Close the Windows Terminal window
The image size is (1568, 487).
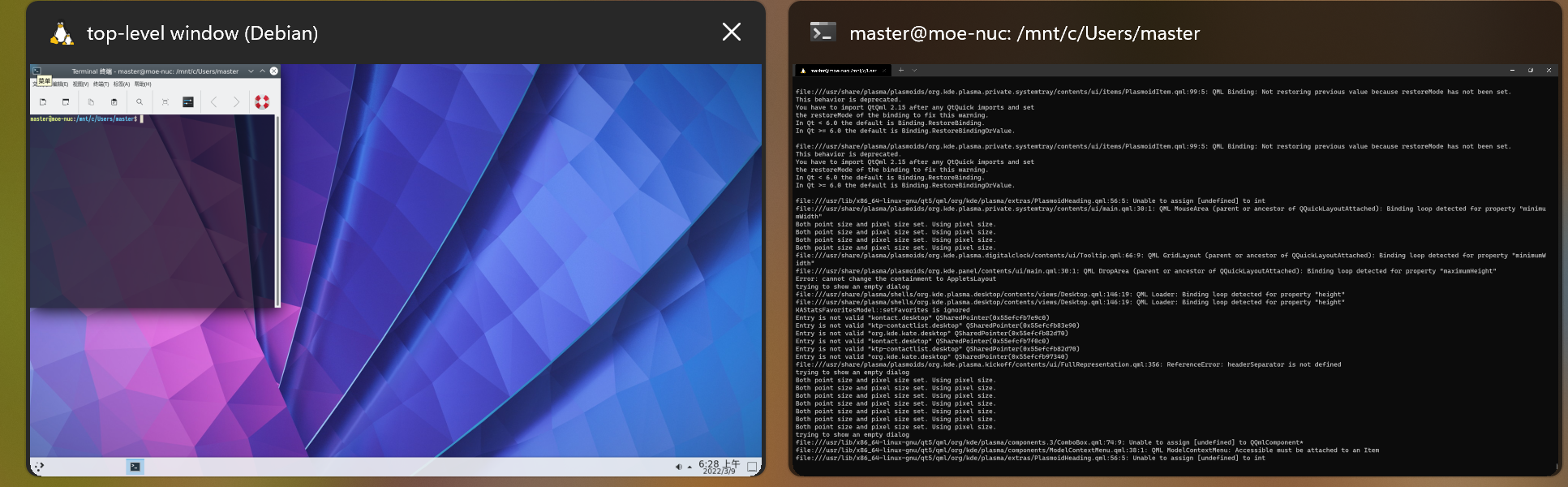coord(1549,70)
